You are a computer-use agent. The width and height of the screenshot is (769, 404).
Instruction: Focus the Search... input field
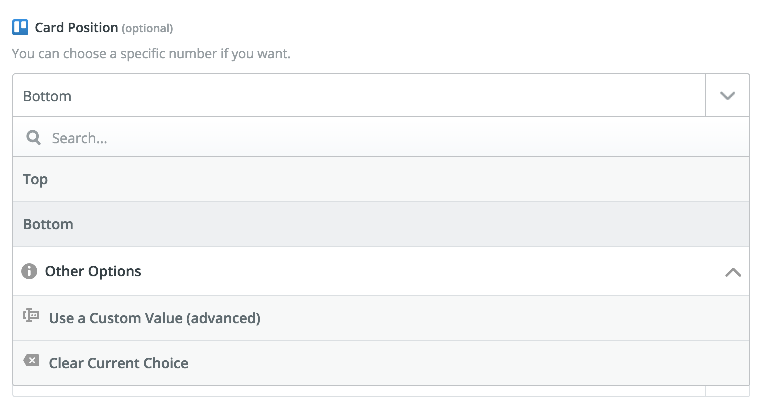click(x=381, y=138)
